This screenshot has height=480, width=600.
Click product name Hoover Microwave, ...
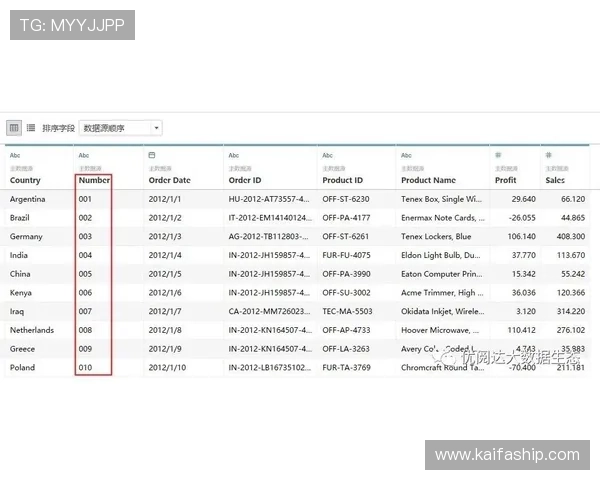440,330
